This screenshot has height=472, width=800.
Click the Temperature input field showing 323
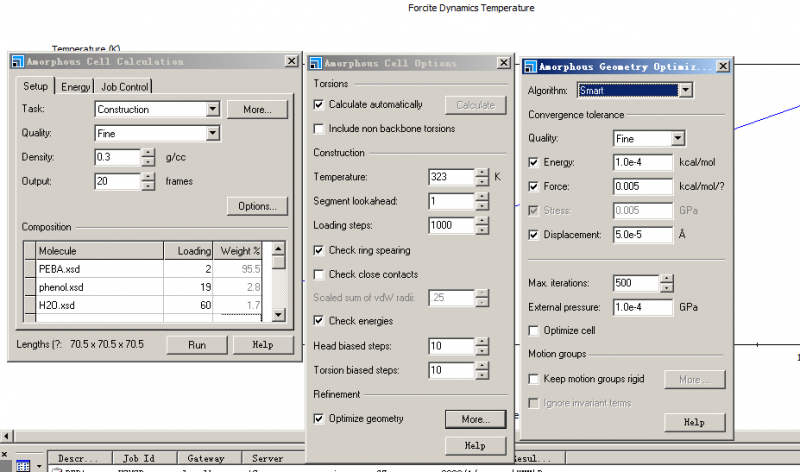(x=450, y=177)
